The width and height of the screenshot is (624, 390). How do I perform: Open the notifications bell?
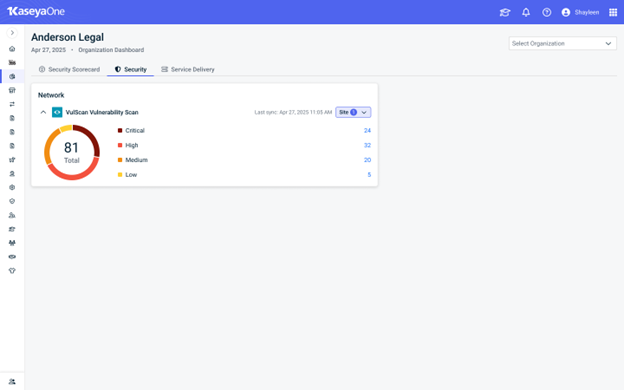[x=526, y=12]
